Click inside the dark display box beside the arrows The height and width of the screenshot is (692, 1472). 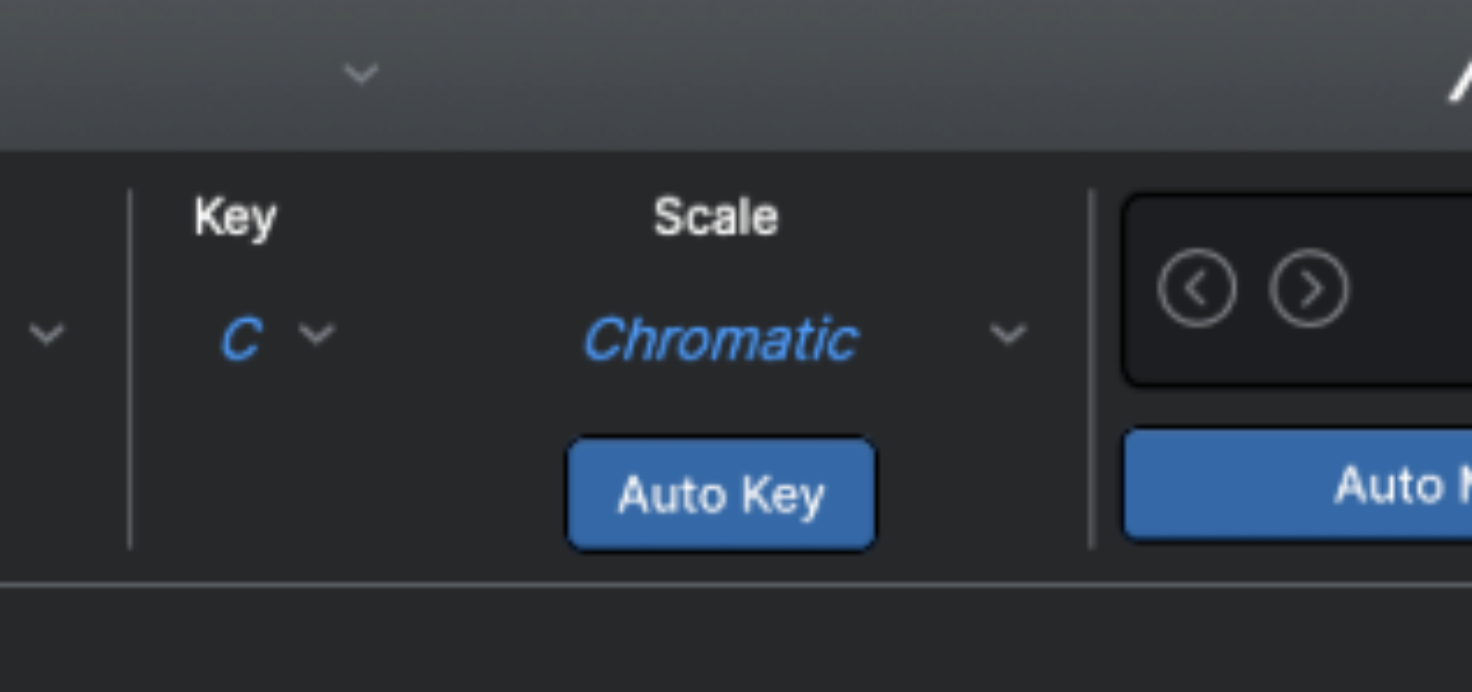click(1410, 290)
